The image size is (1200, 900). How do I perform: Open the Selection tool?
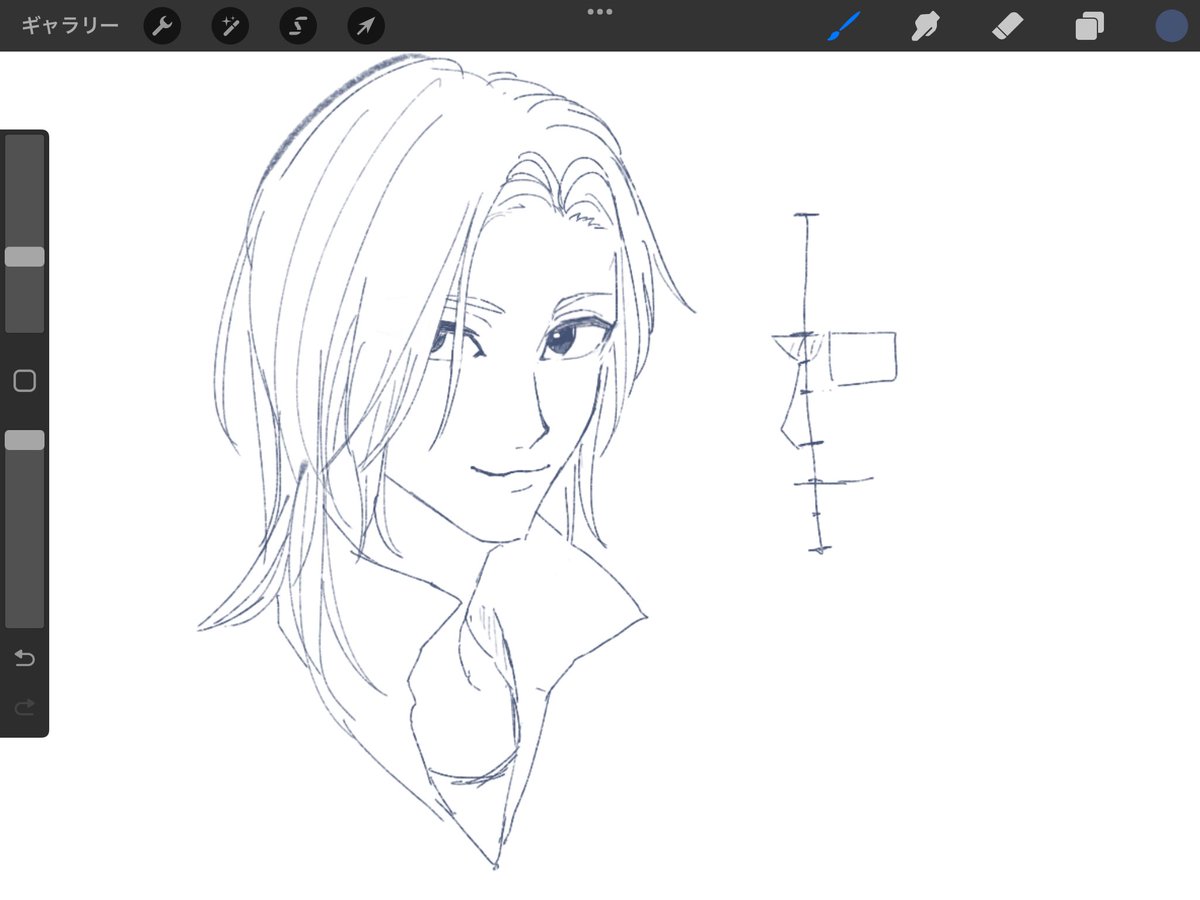[298, 25]
